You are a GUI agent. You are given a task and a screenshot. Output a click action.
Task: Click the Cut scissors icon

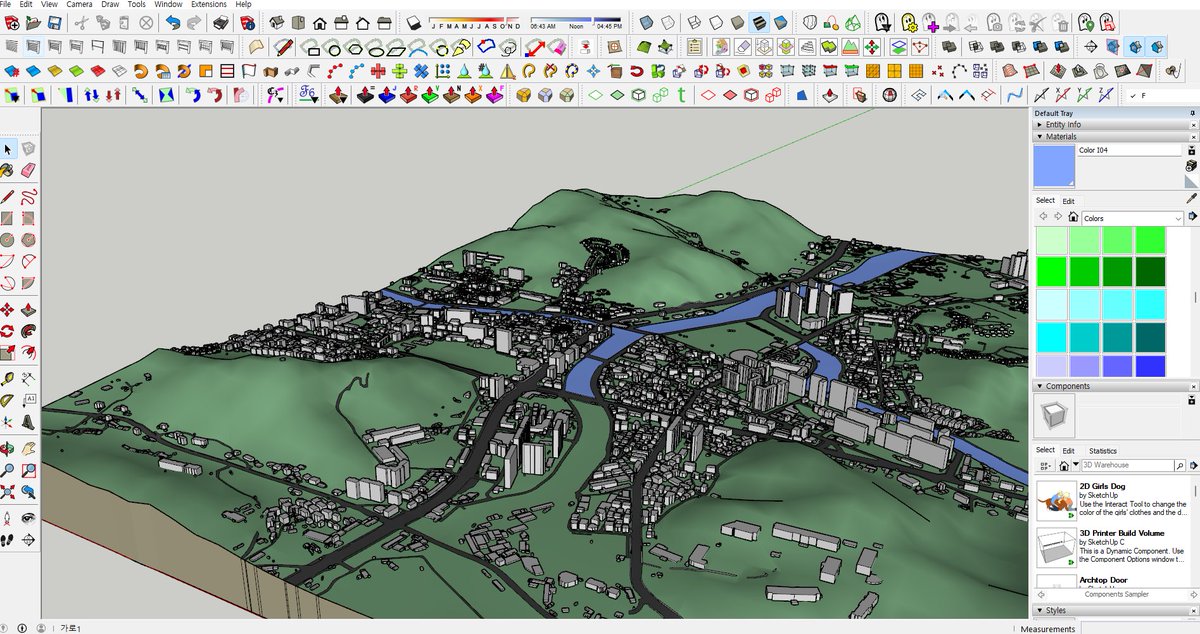coord(80,22)
